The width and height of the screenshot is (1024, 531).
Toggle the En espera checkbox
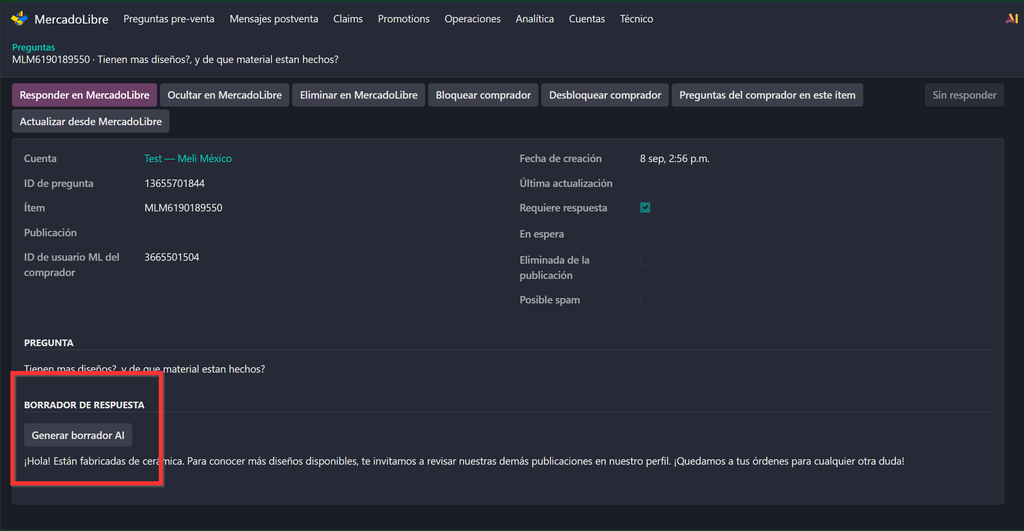point(645,234)
